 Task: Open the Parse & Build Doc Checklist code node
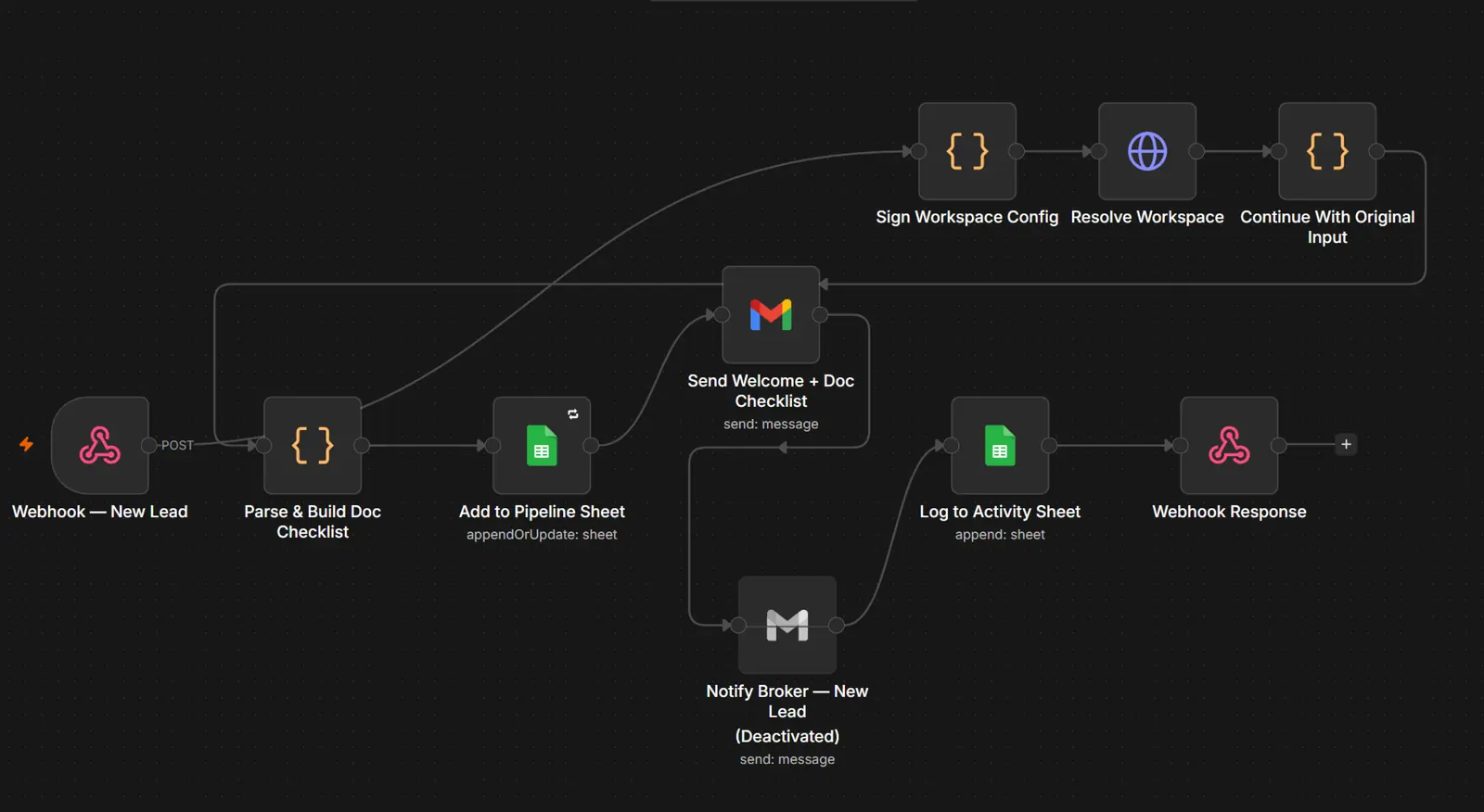coord(313,445)
